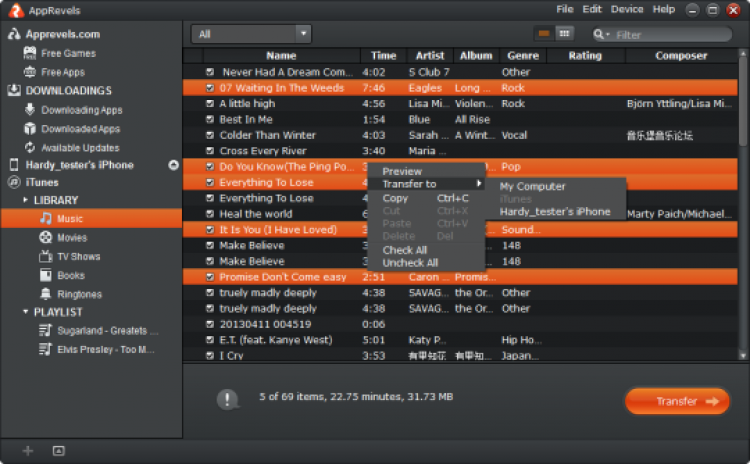Sort by Rating column header
Viewport: 750px width, 464px height.
(x=585, y=55)
